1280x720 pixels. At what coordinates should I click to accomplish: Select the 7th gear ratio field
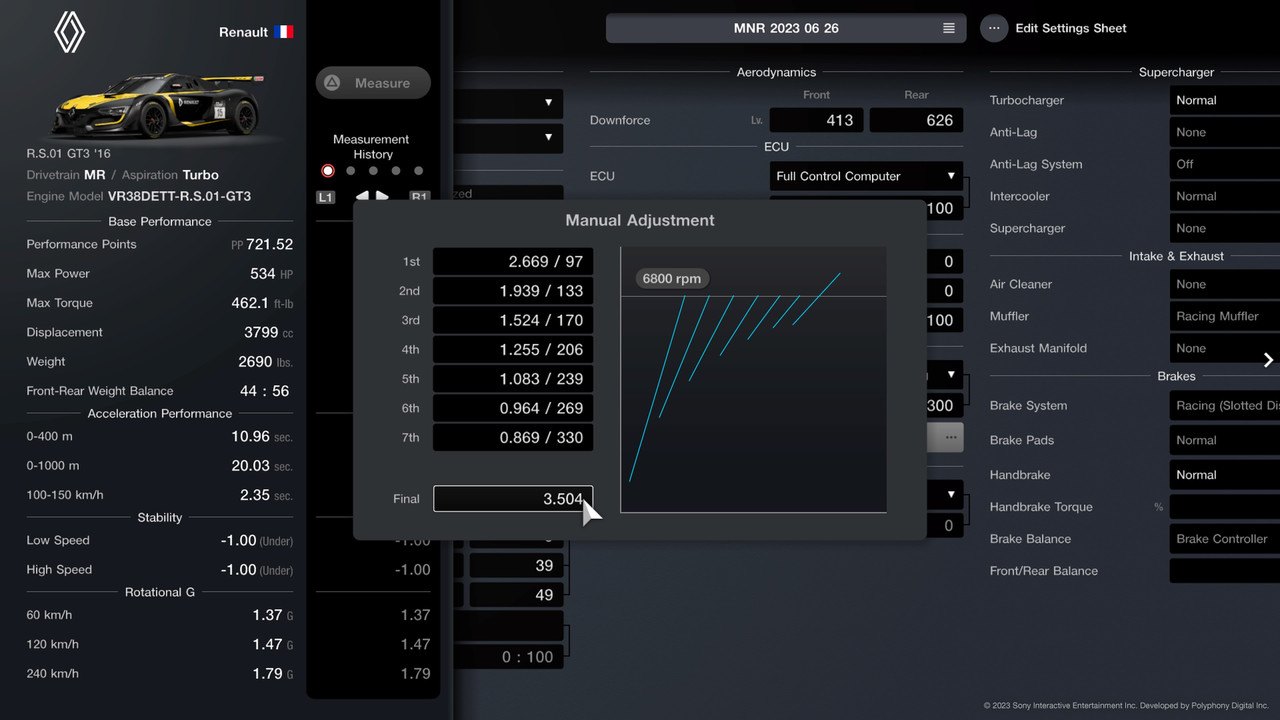[513, 437]
